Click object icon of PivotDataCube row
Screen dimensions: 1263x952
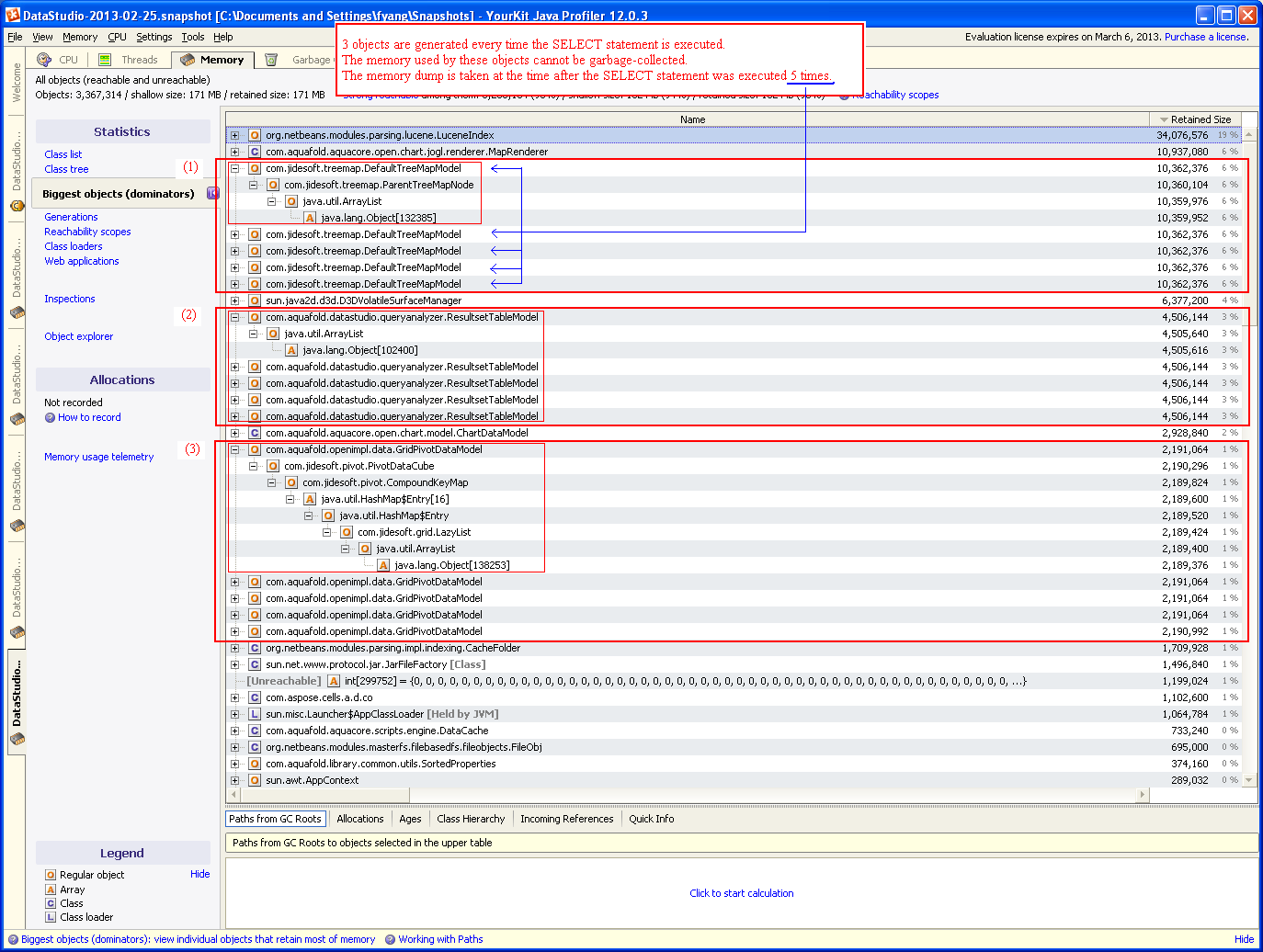tap(273, 466)
